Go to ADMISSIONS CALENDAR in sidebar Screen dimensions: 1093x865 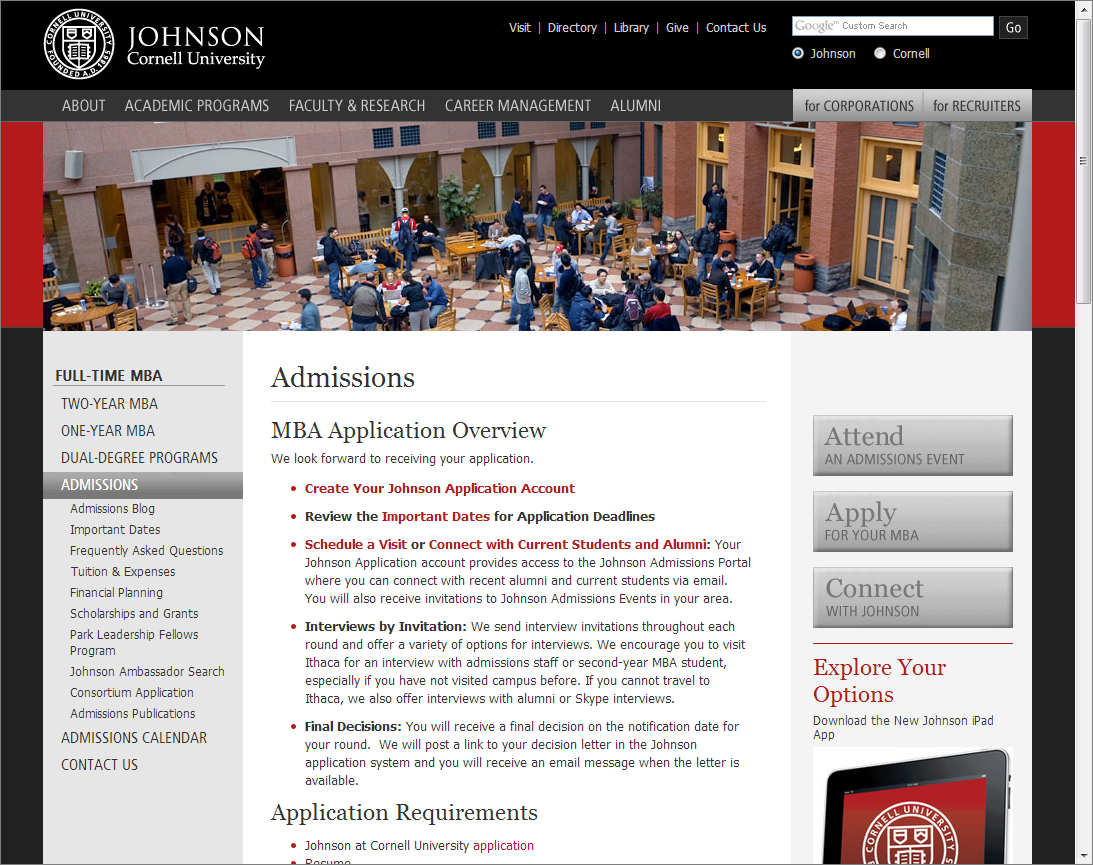(x=134, y=737)
